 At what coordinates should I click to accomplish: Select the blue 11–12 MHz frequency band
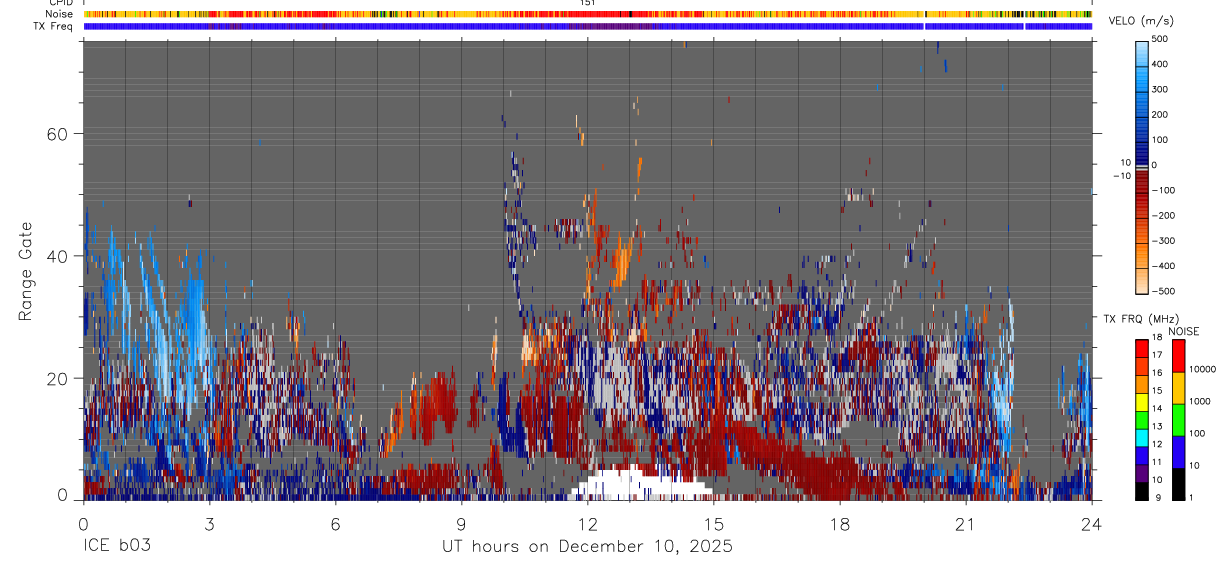pyautogui.click(x=1141, y=455)
